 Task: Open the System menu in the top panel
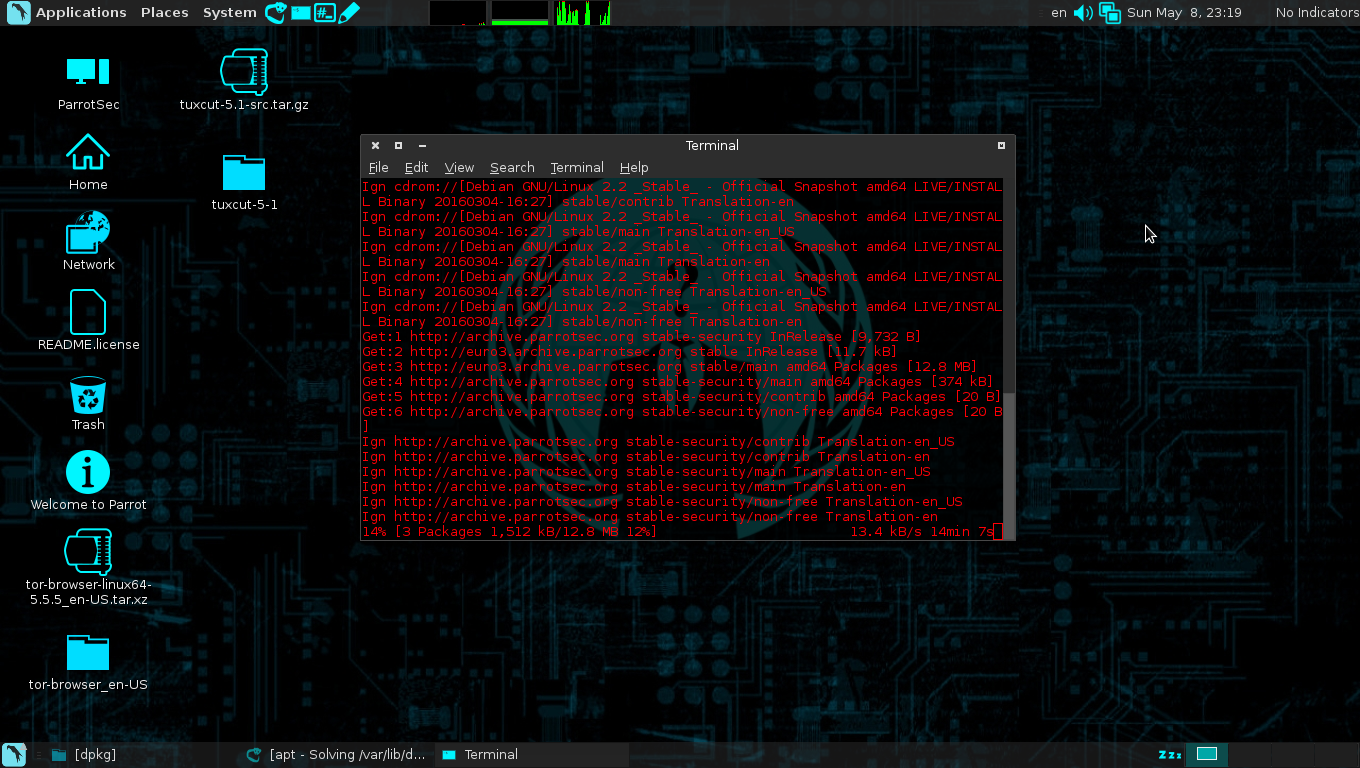[229, 12]
